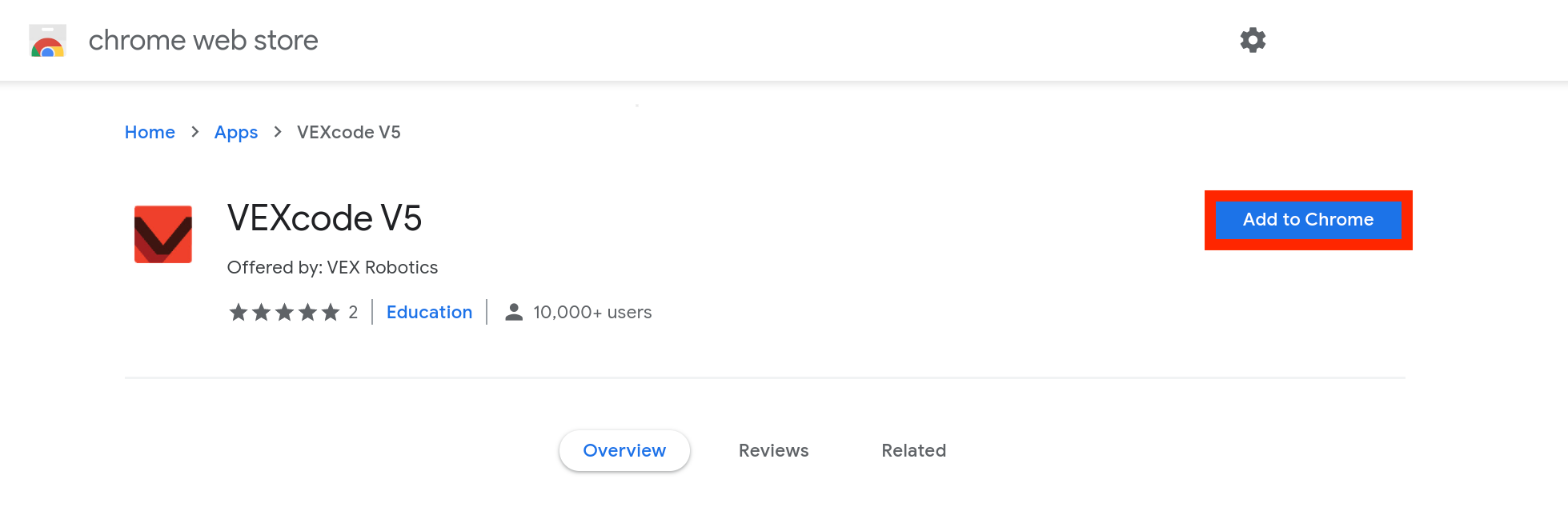This screenshot has width=1568, height=519.
Task: Select the Overview tab
Action: click(x=624, y=450)
